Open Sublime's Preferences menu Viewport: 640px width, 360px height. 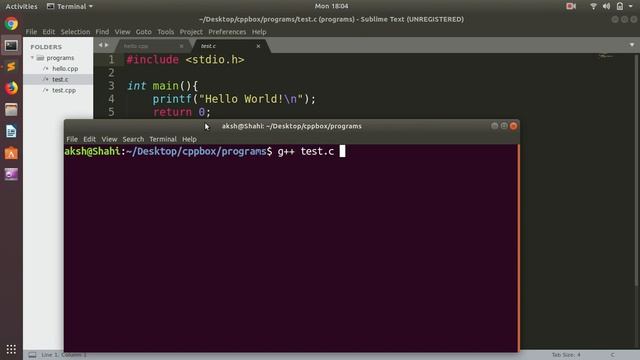[227, 32]
